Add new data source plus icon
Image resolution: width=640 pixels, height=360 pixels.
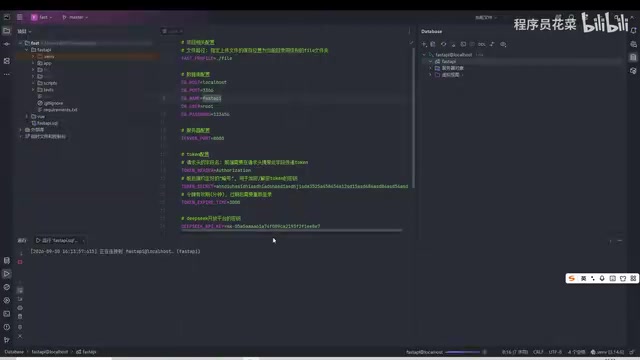coord(424,44)
